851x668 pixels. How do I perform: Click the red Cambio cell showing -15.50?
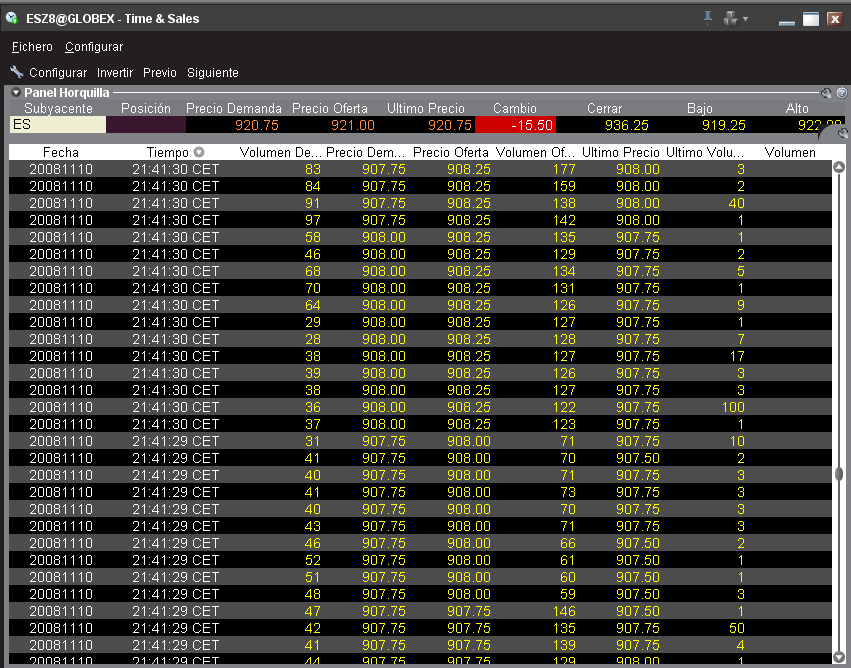click(x=515, y=125)
